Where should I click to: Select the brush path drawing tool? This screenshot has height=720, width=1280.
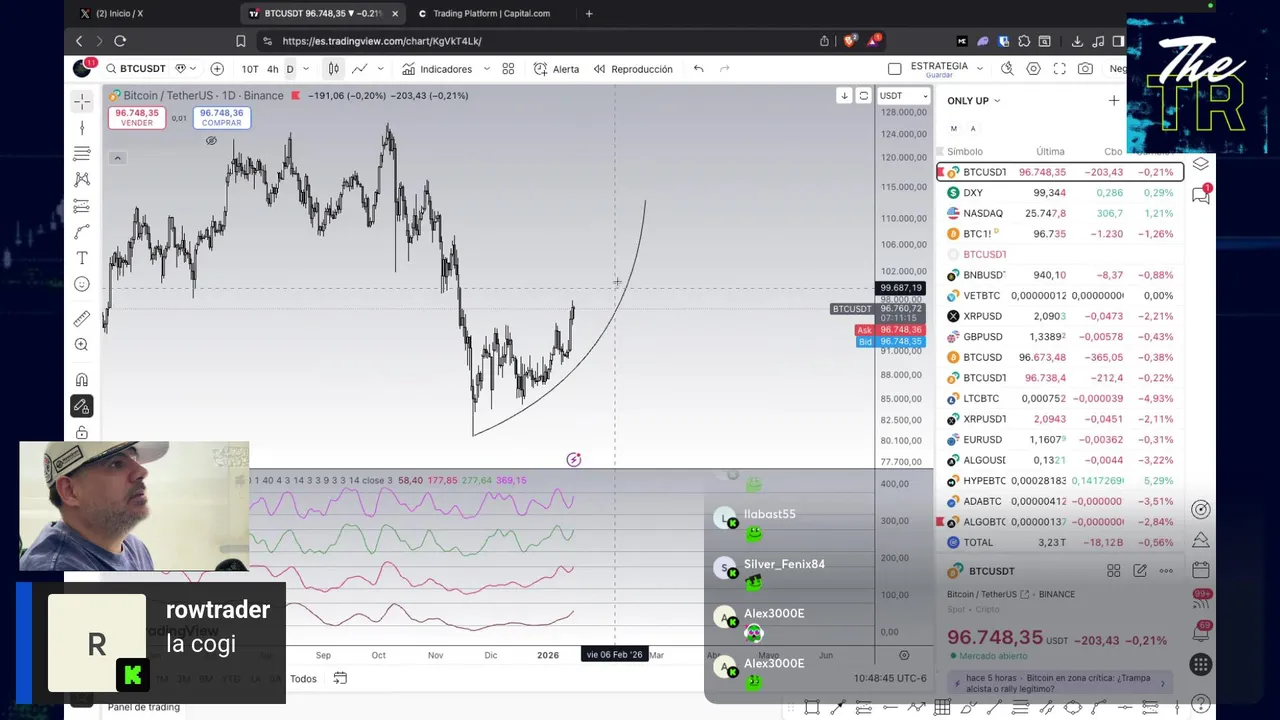pyautogui.click(x=82, y=232)
